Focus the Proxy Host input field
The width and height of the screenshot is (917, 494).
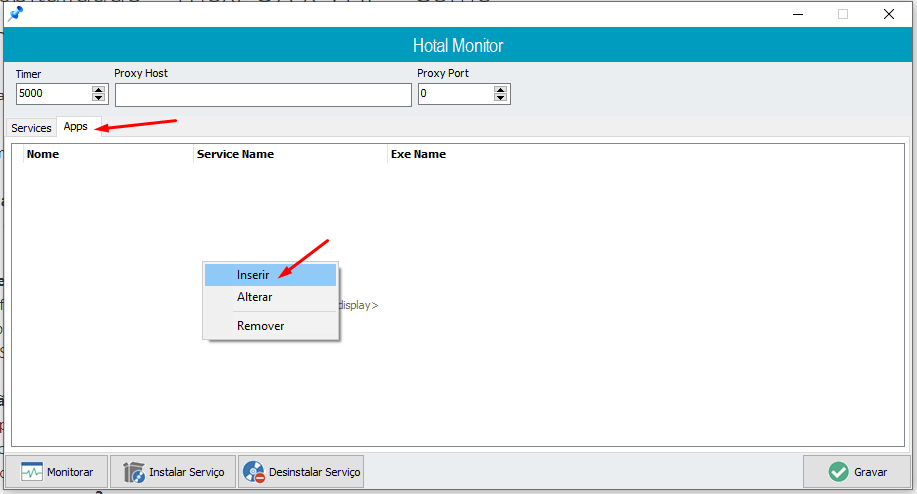[263, 95]
